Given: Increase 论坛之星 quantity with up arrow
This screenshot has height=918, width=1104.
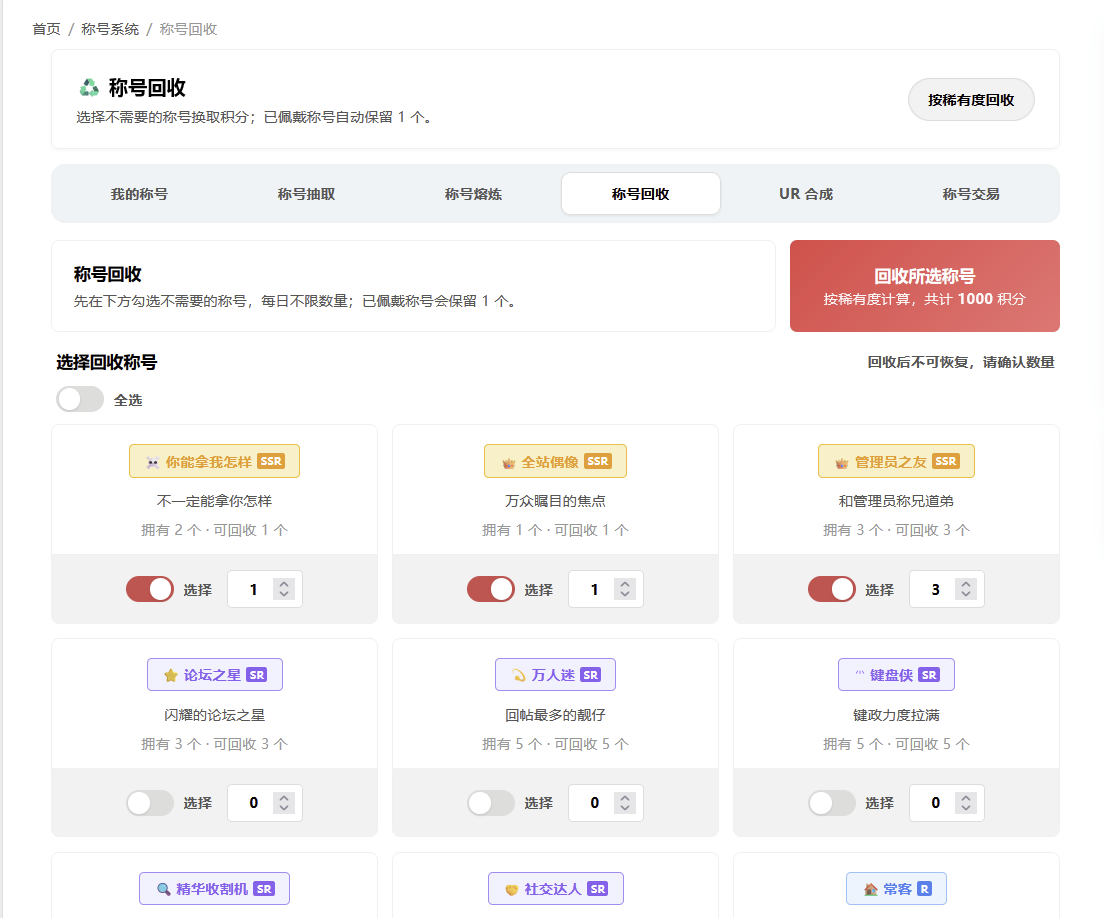Looking at the screenshot, I should (284, 798).
